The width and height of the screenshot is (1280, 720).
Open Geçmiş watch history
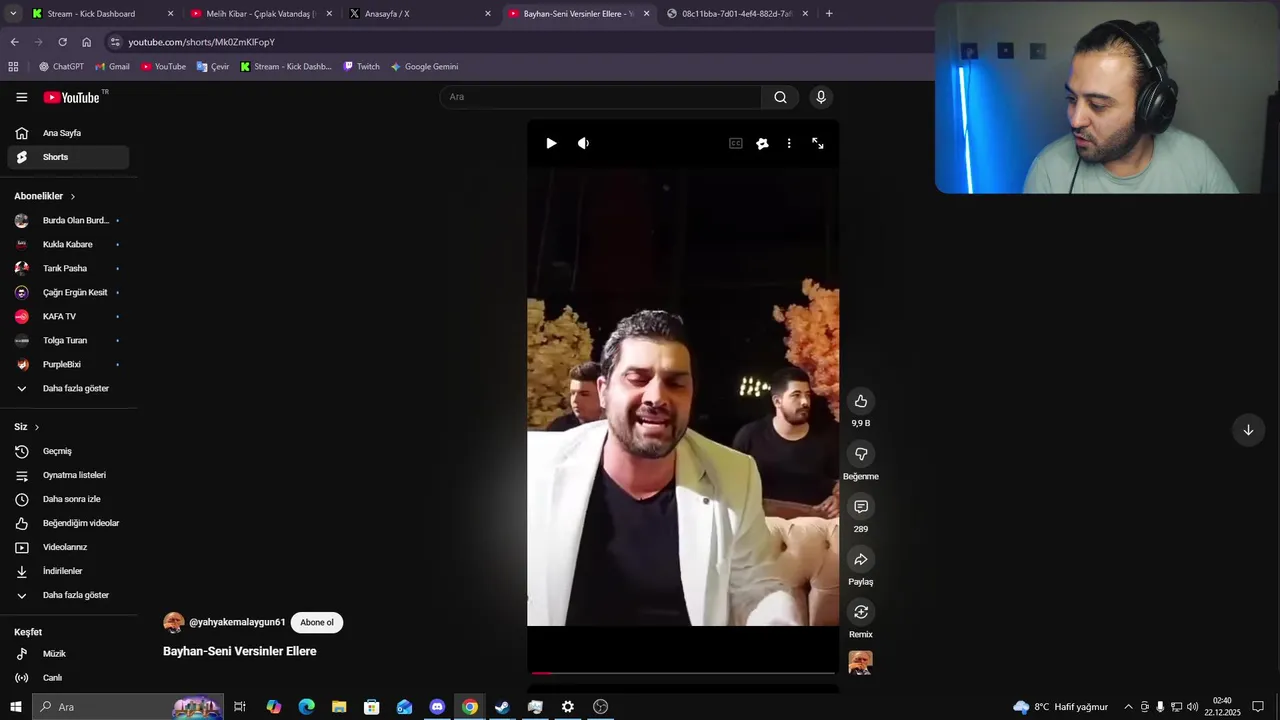(68, 451)
